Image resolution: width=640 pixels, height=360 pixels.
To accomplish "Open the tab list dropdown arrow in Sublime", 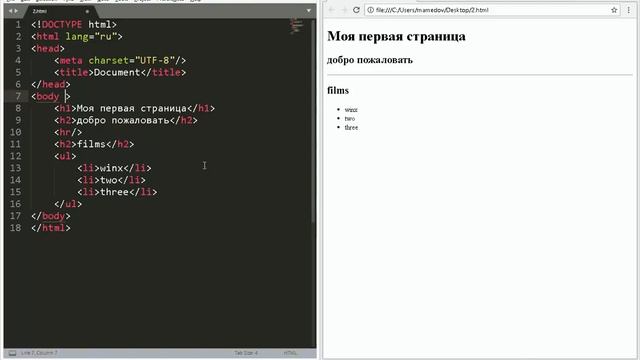I will pos(309,11).
